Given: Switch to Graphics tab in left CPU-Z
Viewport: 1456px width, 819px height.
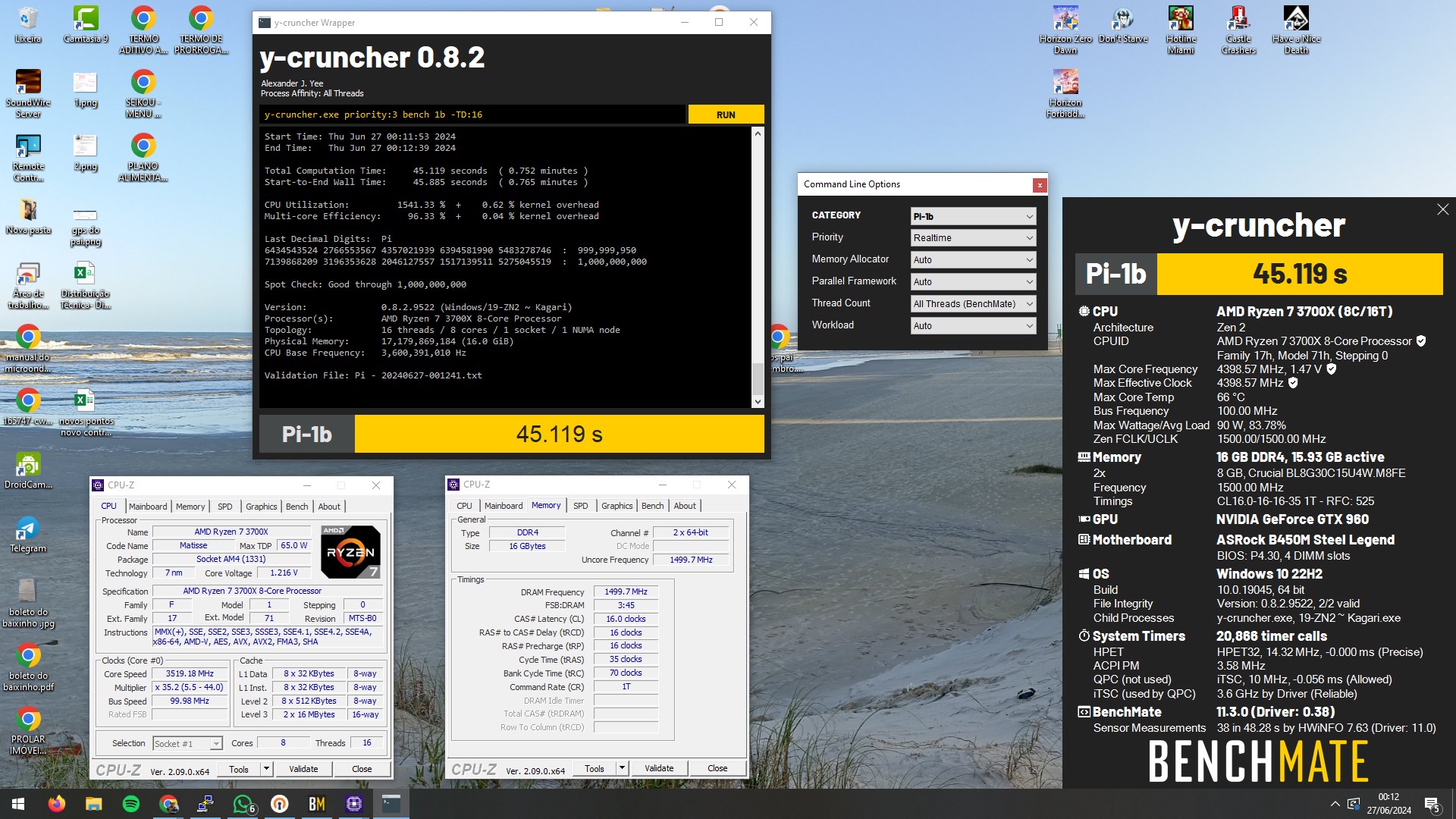Looking at the screenshot, I should 262,507.
